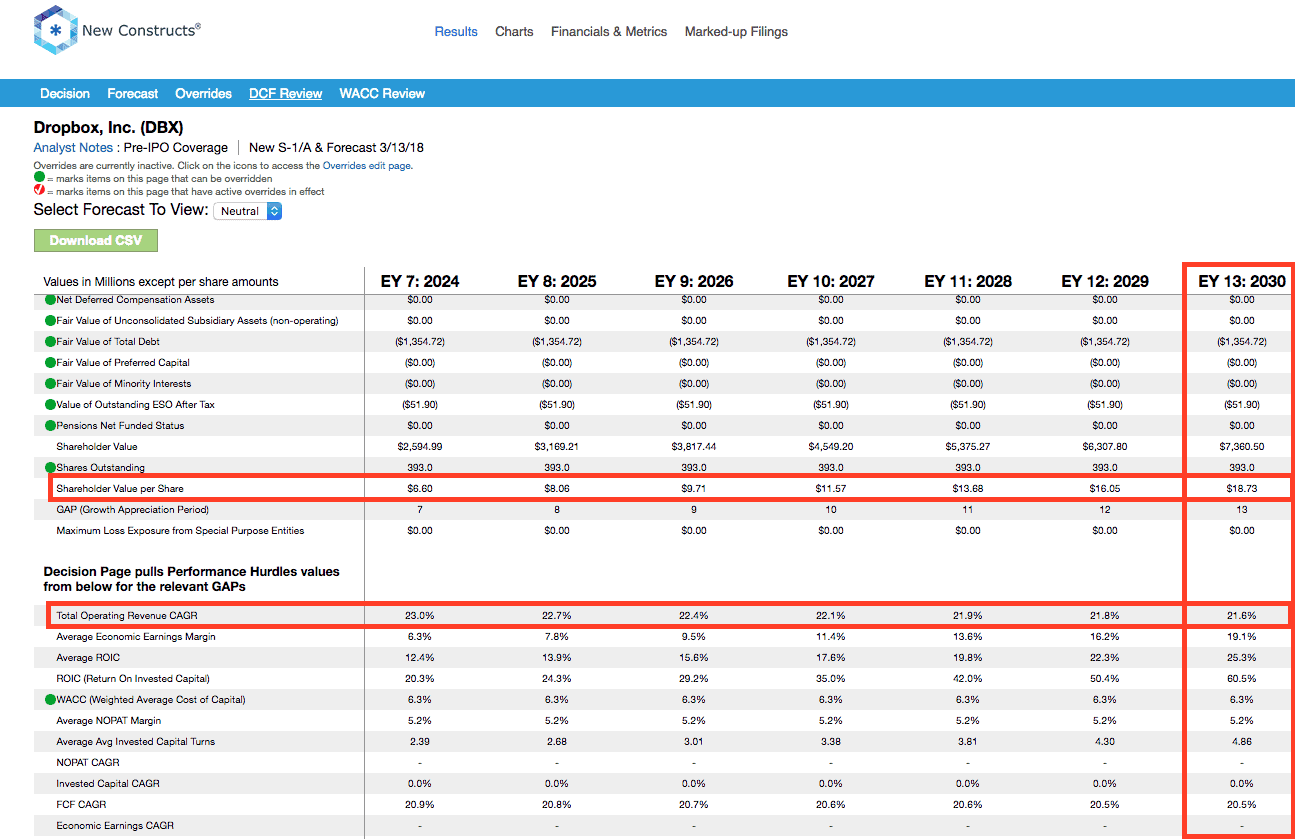This screenshot has width=1295, height=839.
Task: Click green override dot for Pensions Net Funded Status
Action: pos(50,426)
